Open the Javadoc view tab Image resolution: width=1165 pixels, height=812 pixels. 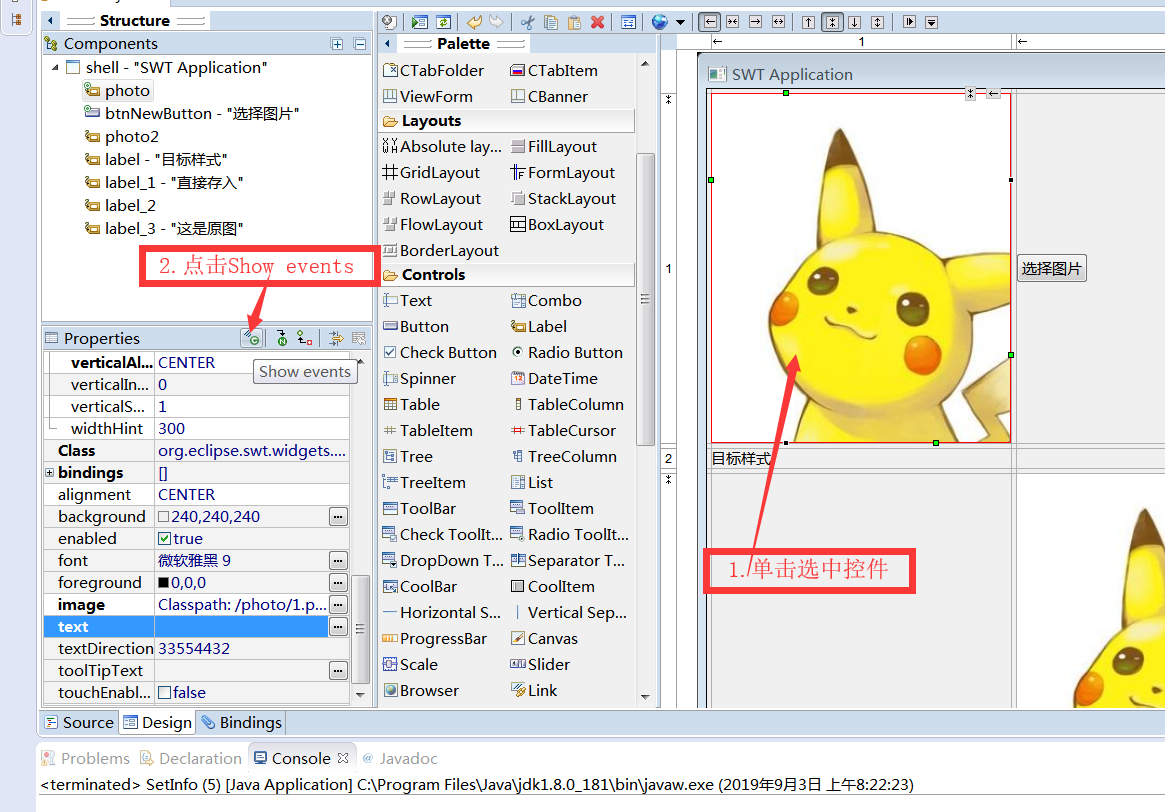[x=400, y=759]
